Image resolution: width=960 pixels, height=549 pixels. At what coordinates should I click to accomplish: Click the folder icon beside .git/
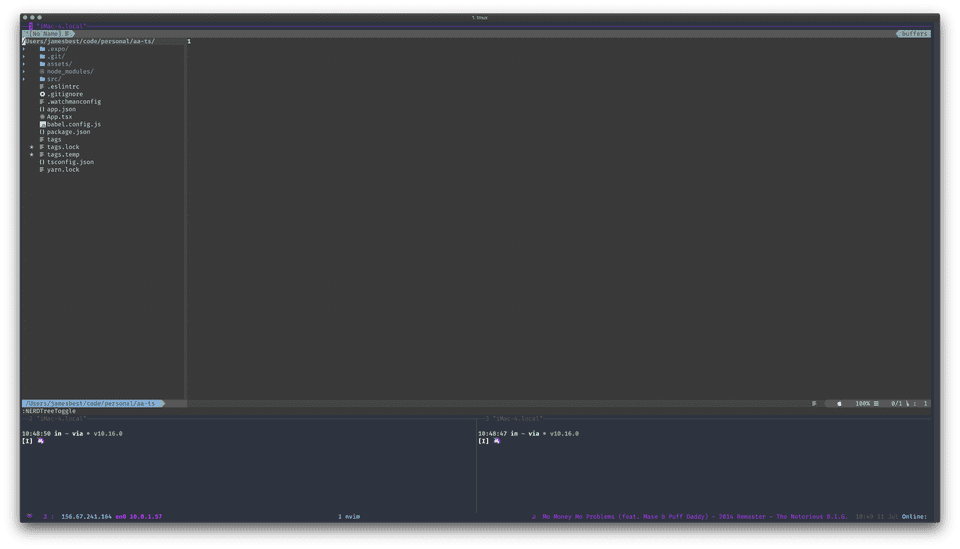point(42,56)
